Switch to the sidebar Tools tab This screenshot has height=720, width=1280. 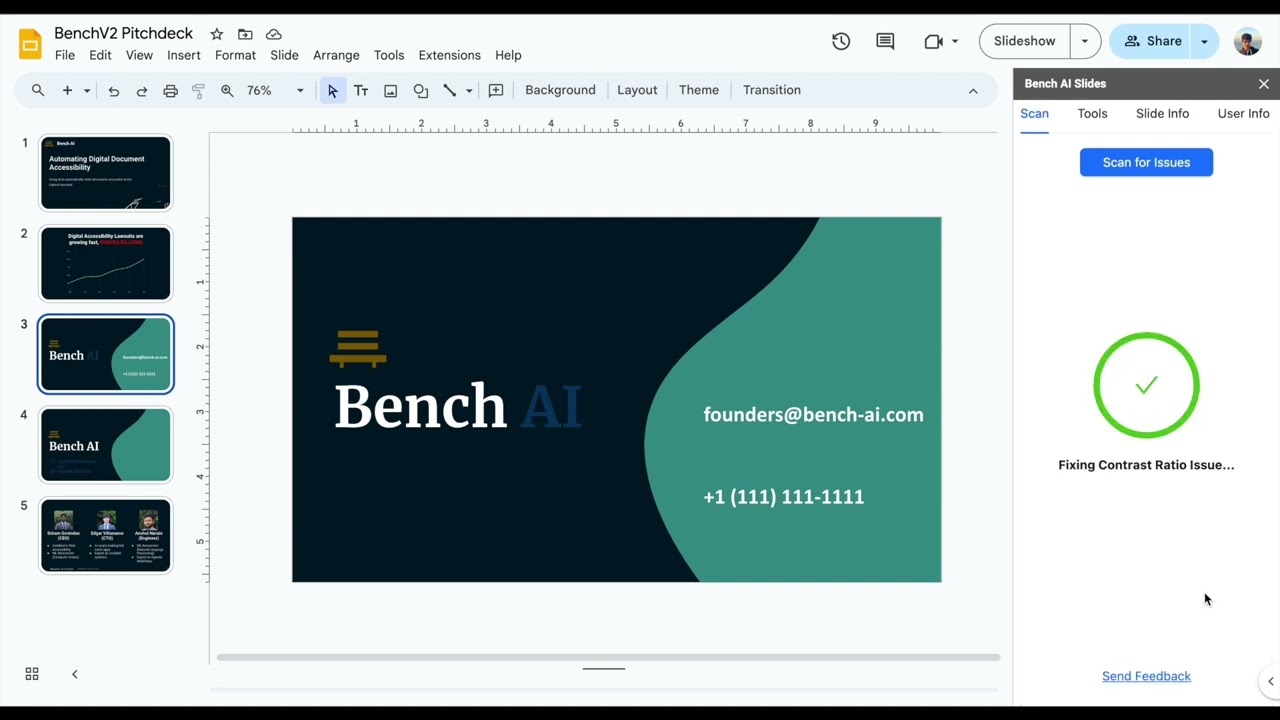click(x=1092, y=114)
